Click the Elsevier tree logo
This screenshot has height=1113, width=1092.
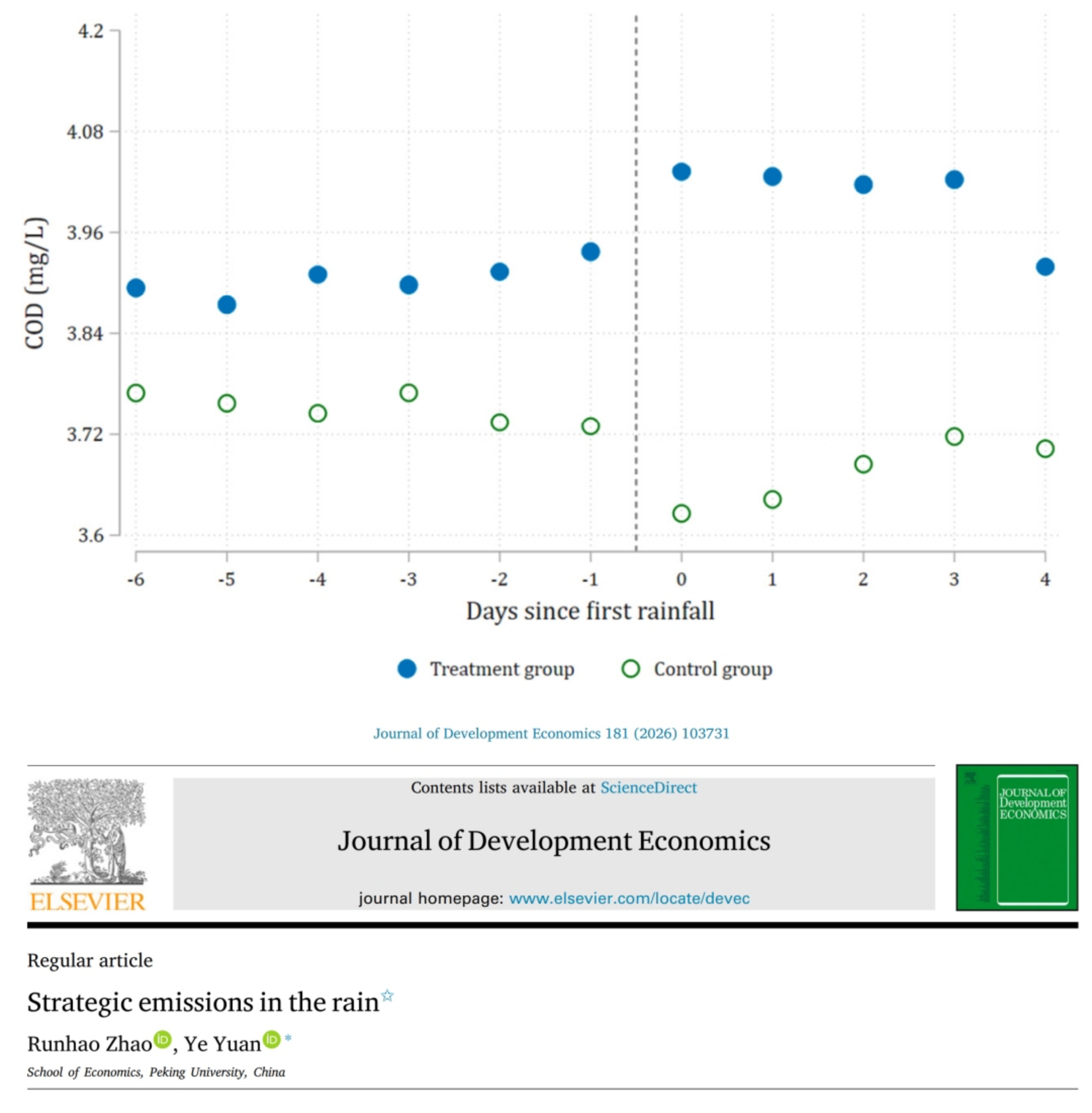(87, 831)
